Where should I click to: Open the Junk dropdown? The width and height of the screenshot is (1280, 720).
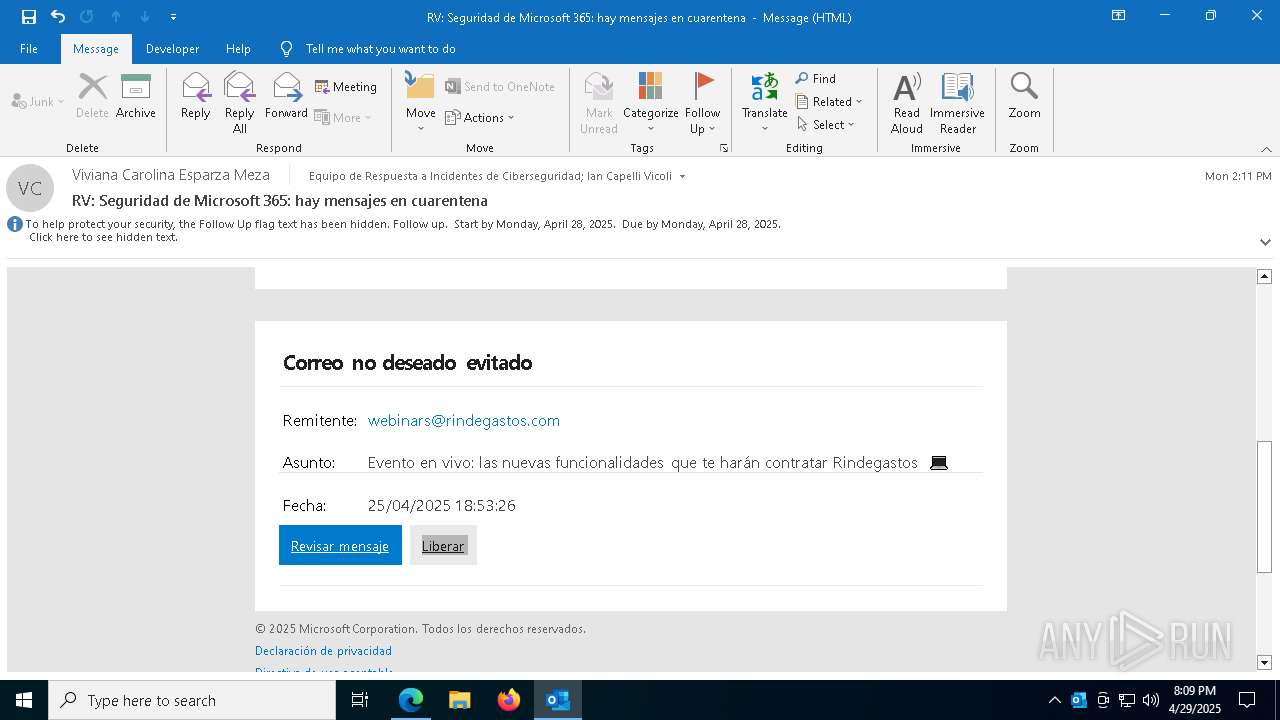coord(37,102)
